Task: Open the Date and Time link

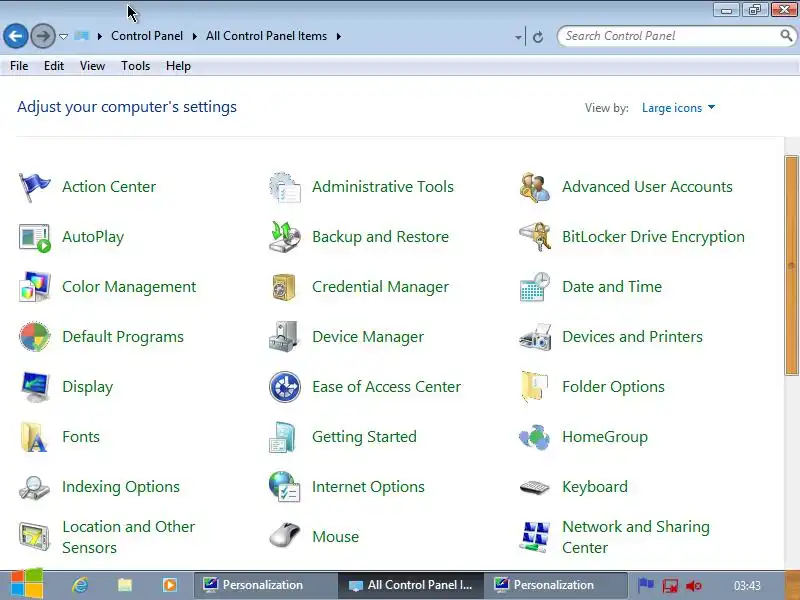Action: tap(612, 287)
